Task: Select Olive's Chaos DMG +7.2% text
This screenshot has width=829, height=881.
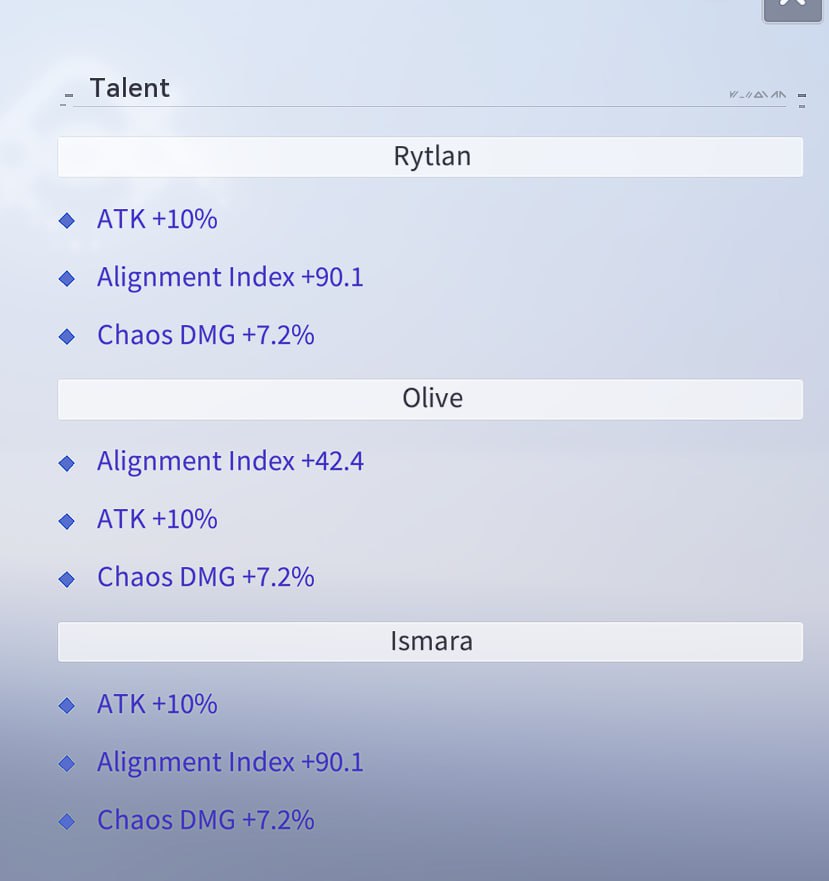Action: pos(206,577)
